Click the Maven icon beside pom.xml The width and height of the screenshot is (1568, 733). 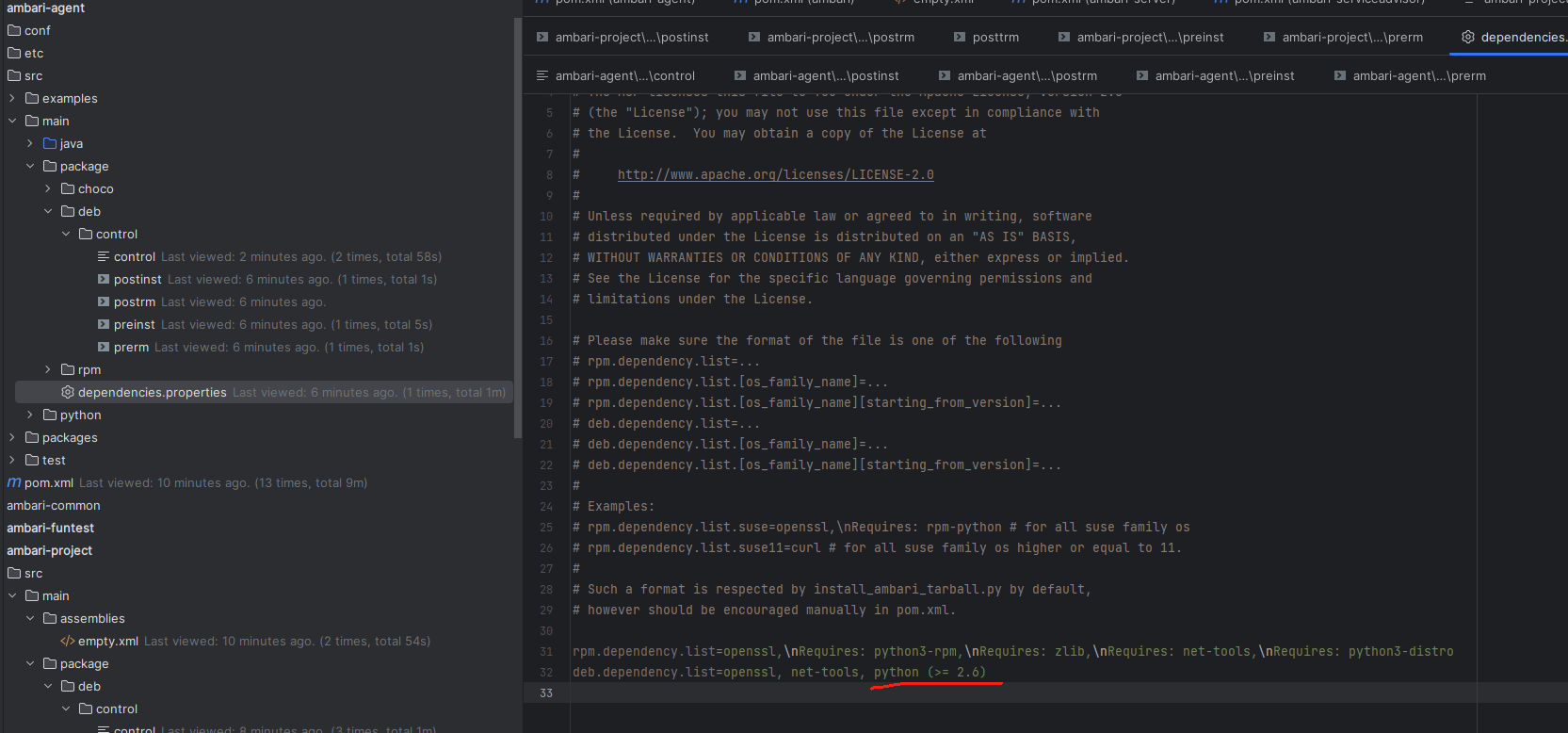point(14,482)
